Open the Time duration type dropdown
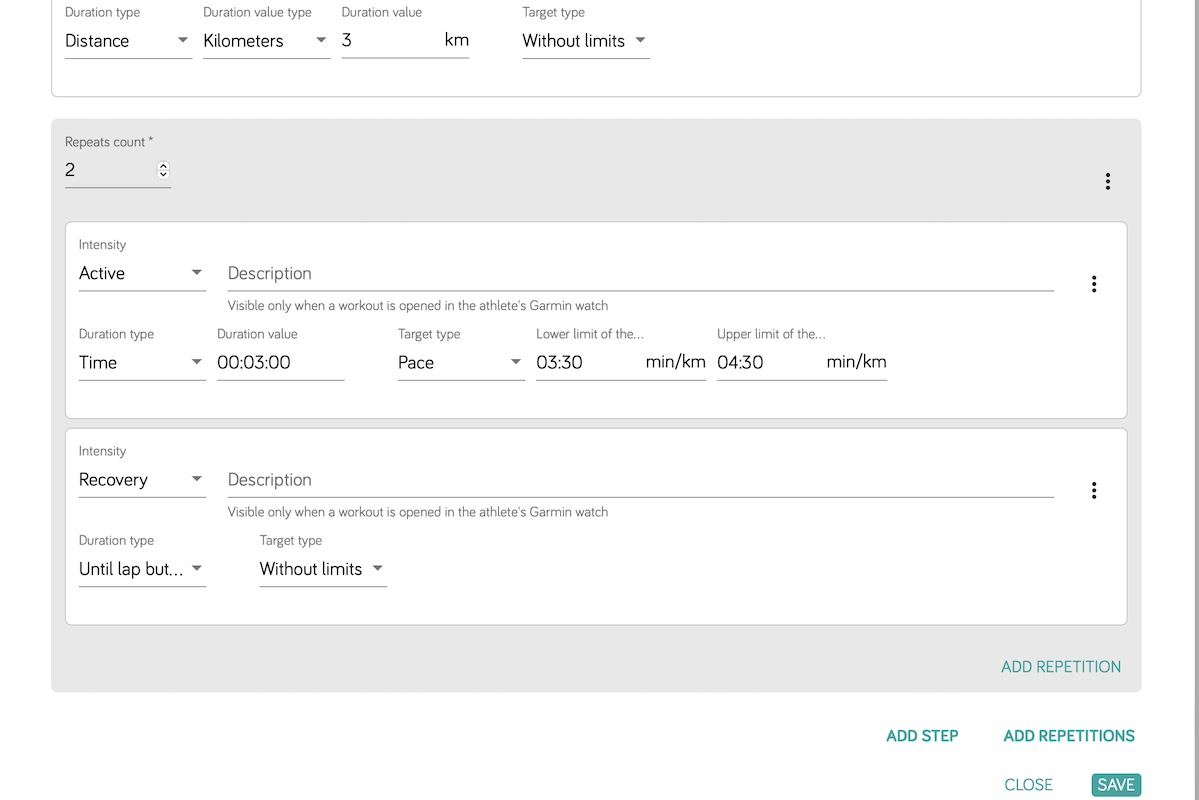The width and height of the screenshot is (1199, 800). pyautogui.click(x=142, y=363)
